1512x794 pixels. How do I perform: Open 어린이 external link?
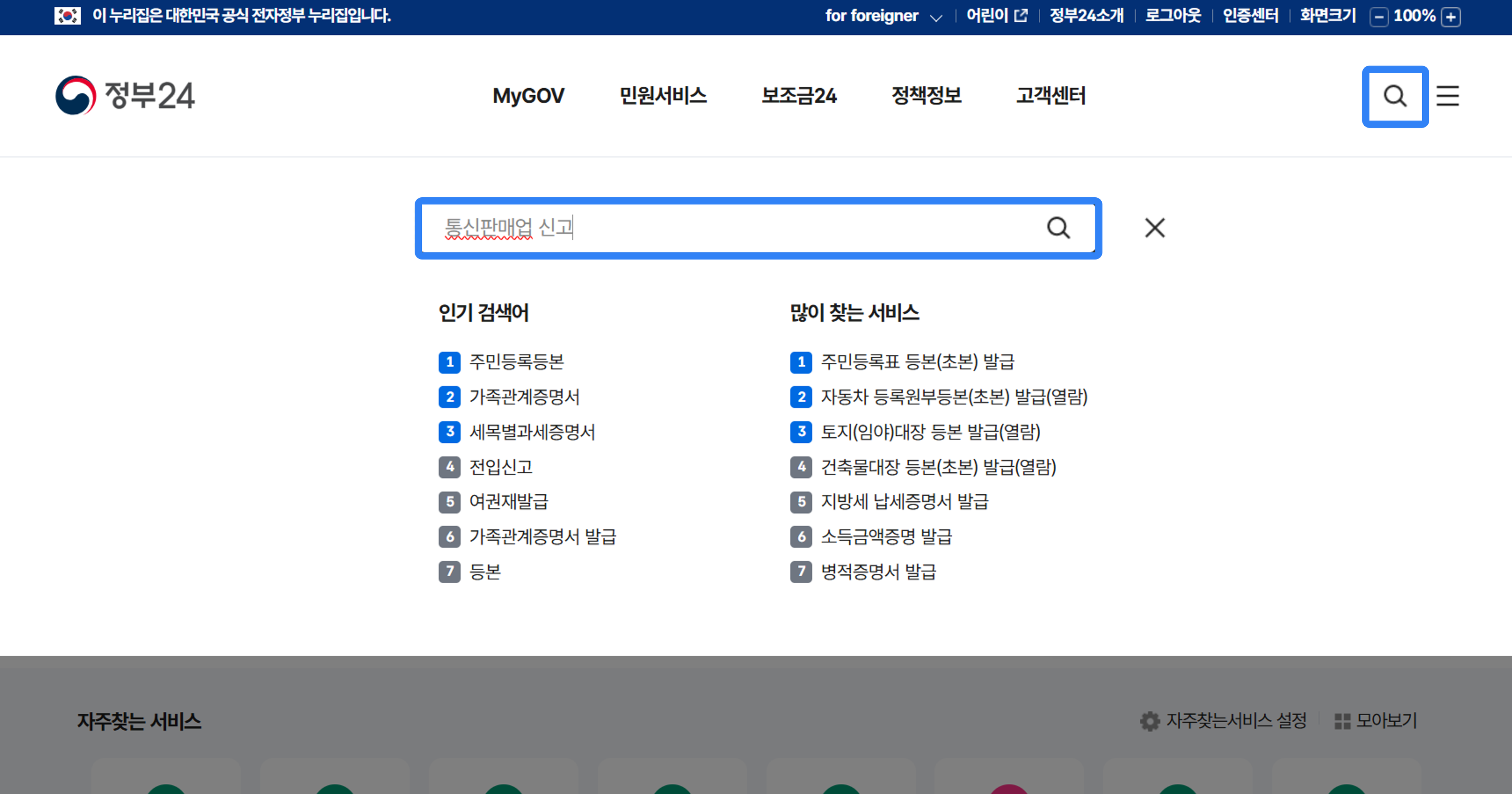[x=997, y=16]
